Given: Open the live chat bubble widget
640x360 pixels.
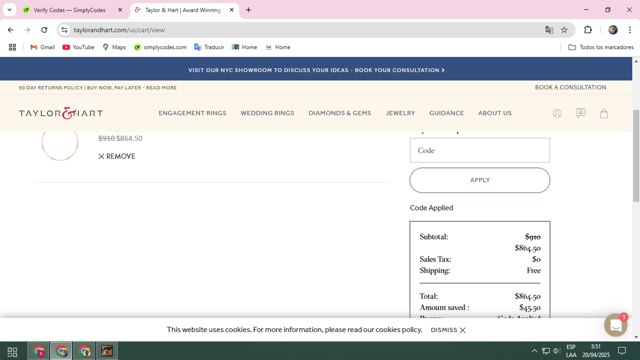Looking at the screenshot, I should pos(616,325).
